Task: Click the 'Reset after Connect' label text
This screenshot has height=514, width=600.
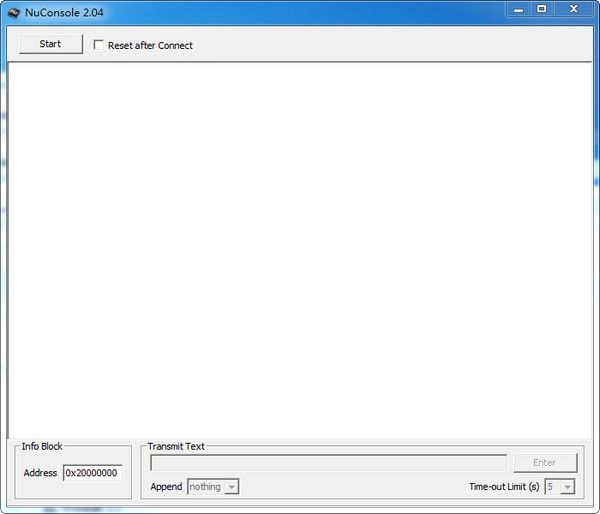Action: pos(150,45)
